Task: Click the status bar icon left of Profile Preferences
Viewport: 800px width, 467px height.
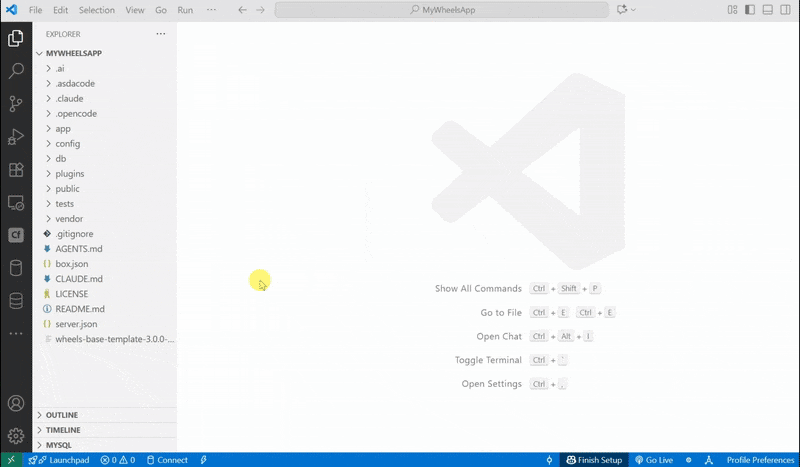Action: click(709, 460)
